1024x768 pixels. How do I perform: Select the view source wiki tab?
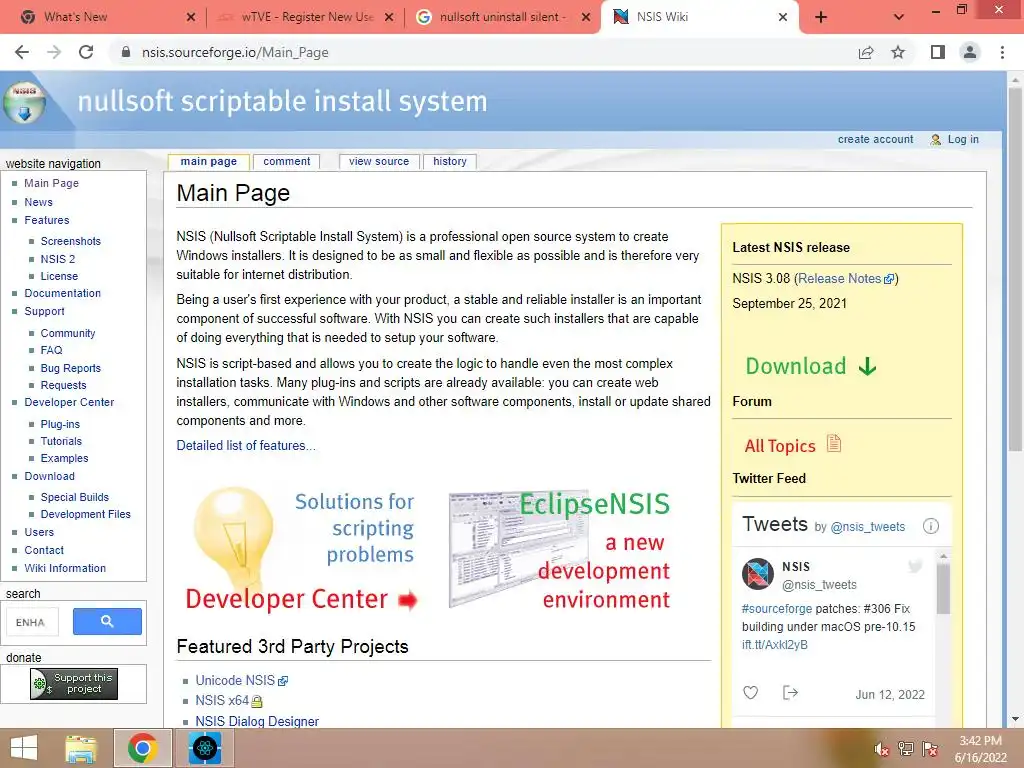click(x=379, y=161)
